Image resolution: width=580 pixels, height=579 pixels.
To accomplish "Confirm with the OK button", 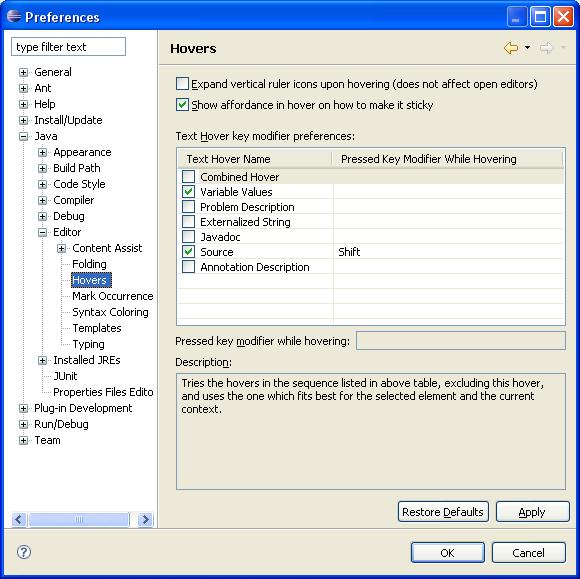I will click(448, 553).
